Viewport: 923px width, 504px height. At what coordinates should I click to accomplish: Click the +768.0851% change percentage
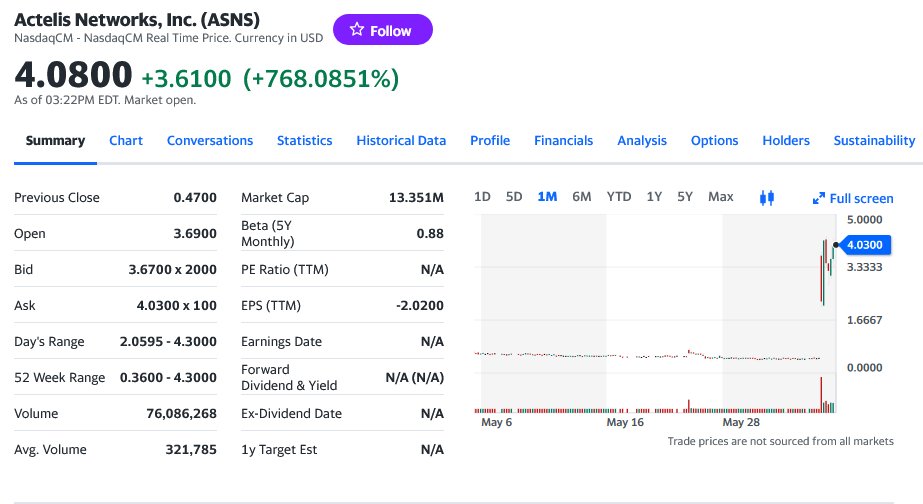click(x=321, y=78)
